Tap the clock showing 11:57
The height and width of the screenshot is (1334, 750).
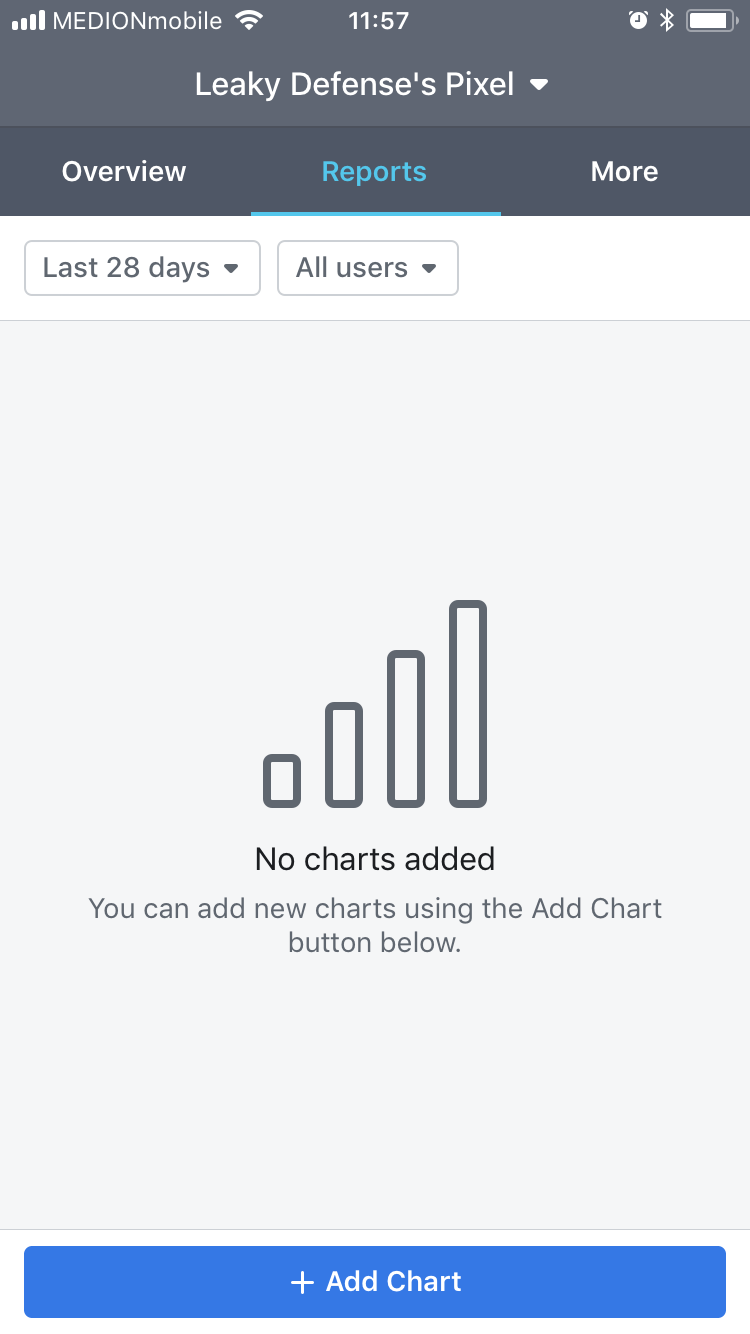tap(378, 19)
